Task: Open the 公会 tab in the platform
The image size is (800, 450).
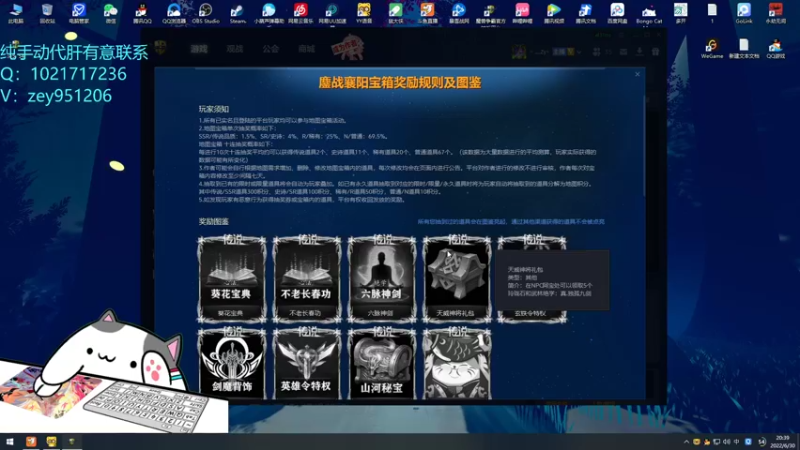Action: [270, 49]
